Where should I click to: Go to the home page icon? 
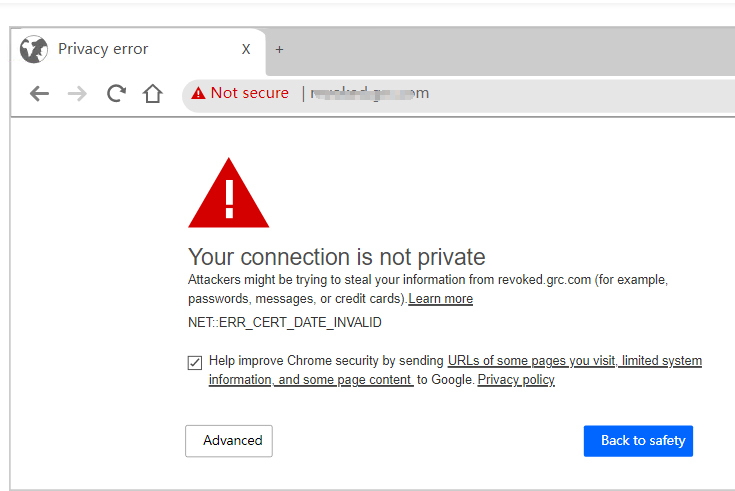tap(152, 93)
